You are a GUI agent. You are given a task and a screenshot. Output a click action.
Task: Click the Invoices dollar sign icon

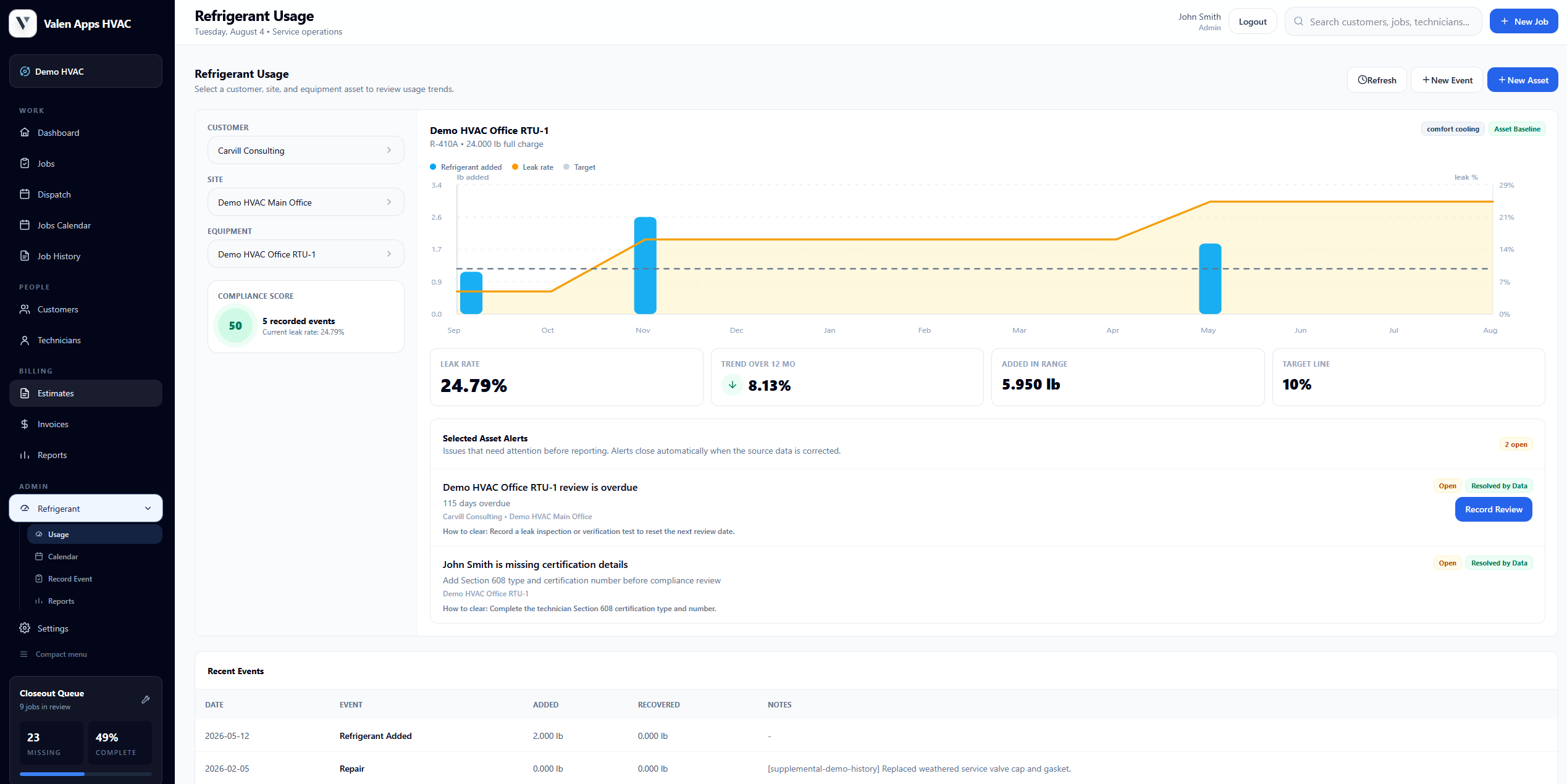coord(25,423)
